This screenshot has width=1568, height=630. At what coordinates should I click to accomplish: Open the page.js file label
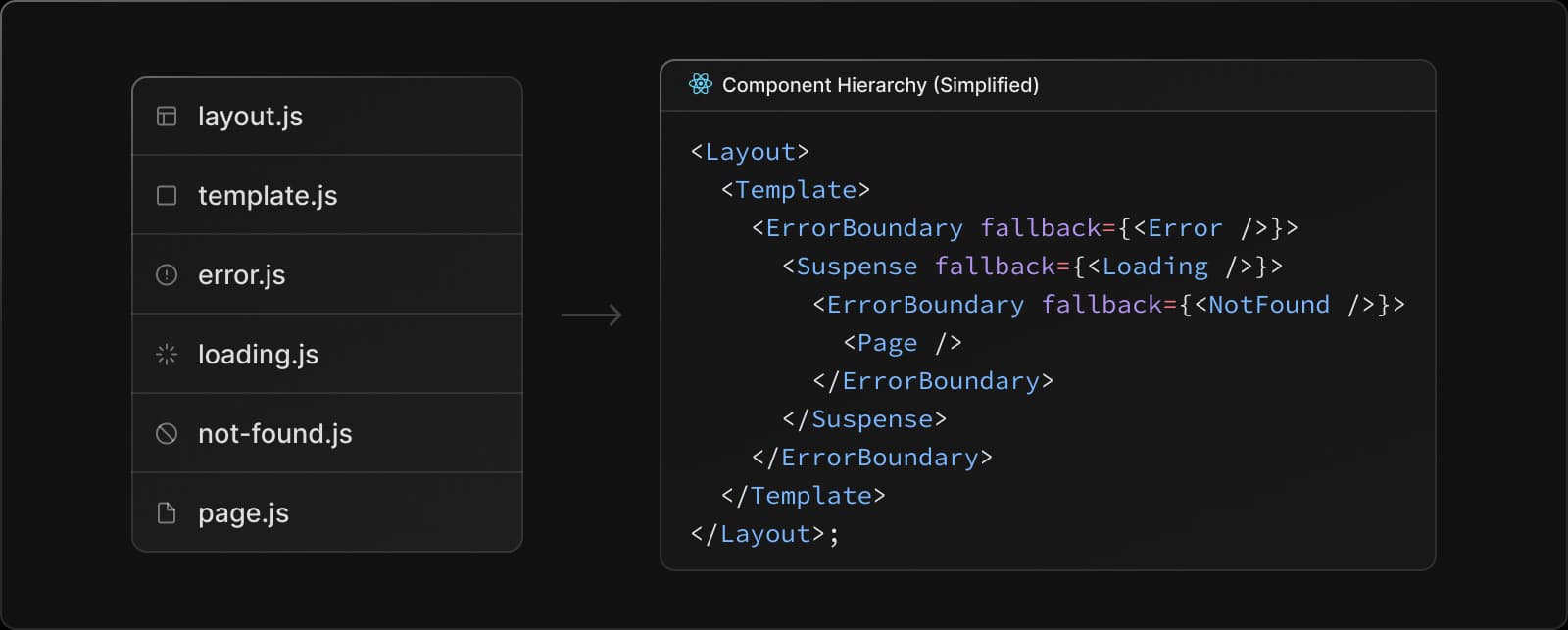(x=243, y=513)
